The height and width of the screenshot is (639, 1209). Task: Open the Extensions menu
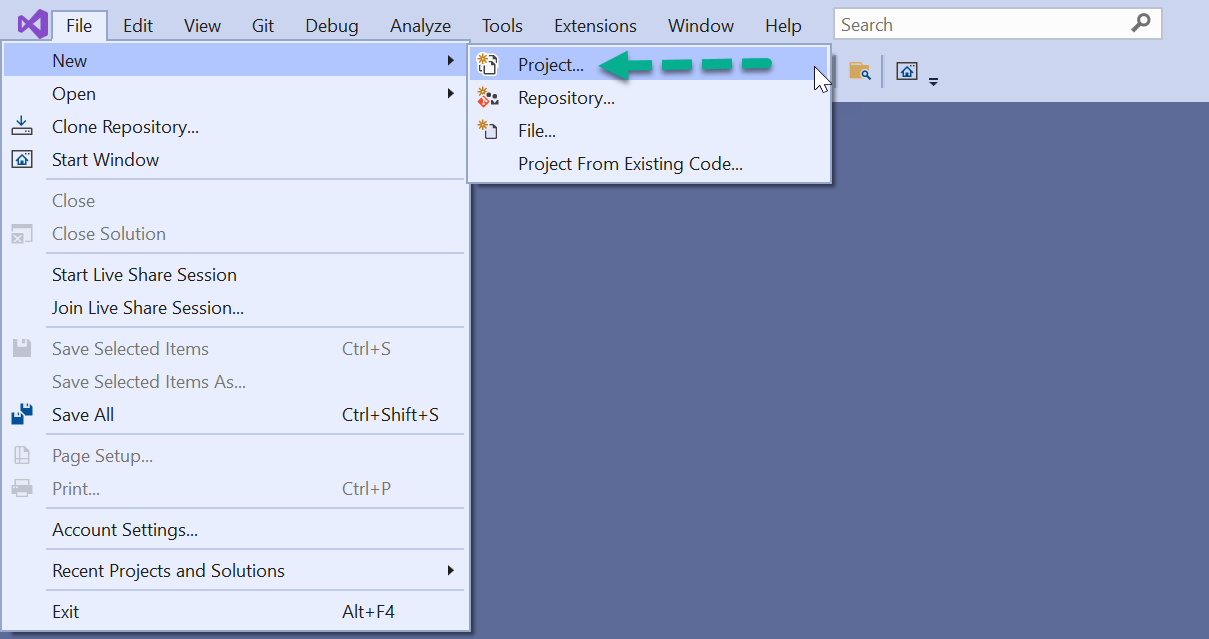tap(595, 25)
